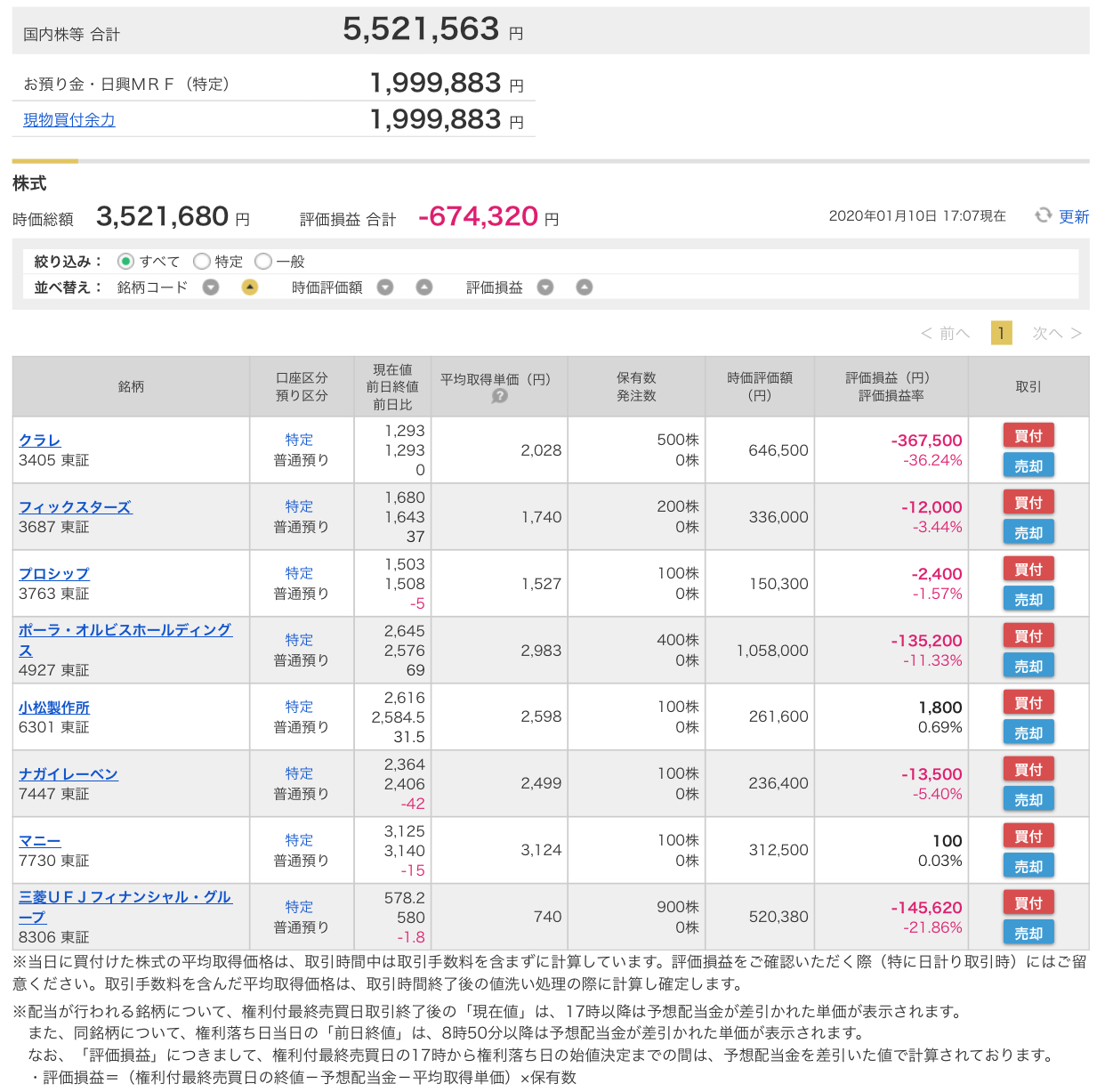Image resolution: width=1105 pixels, height=1092 pixels.
Task: Click 特定 account type in フィックスターズ row
Action: pos(300,506)
